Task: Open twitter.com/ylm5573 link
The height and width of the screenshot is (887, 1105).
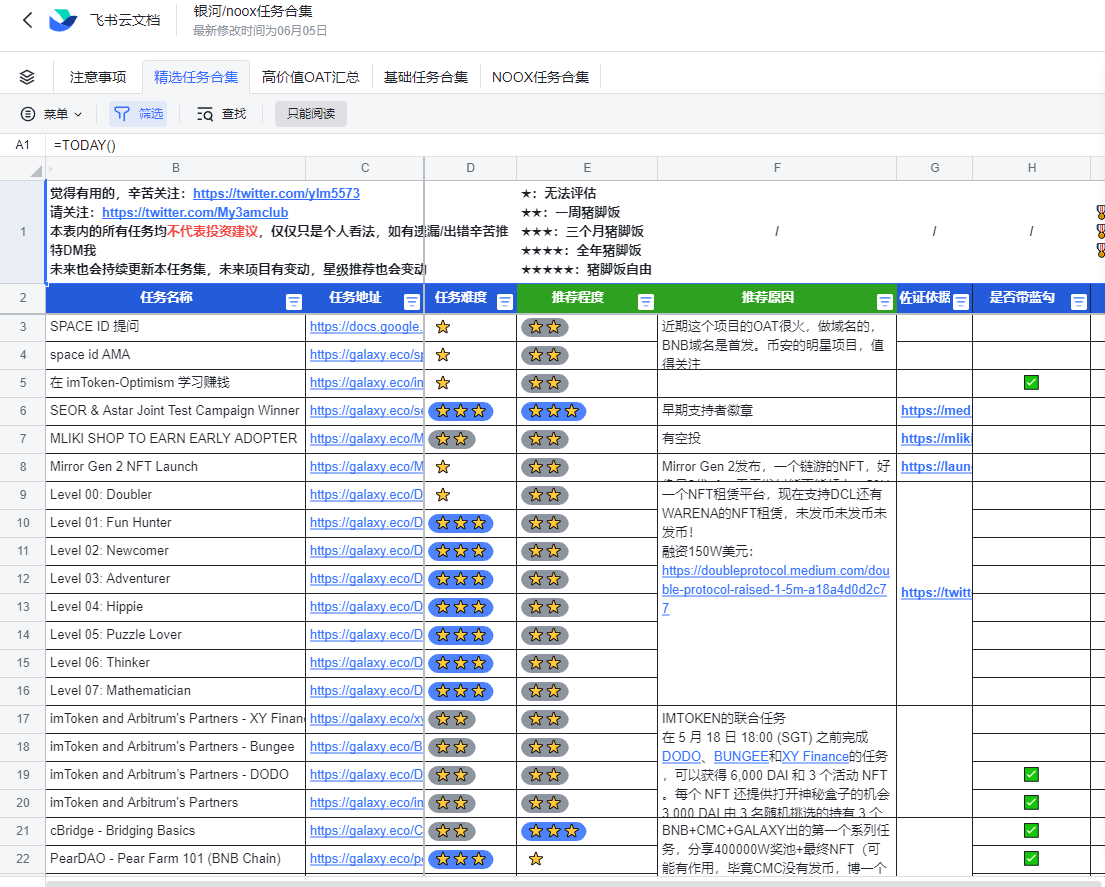Action: [x=276, y=193]
